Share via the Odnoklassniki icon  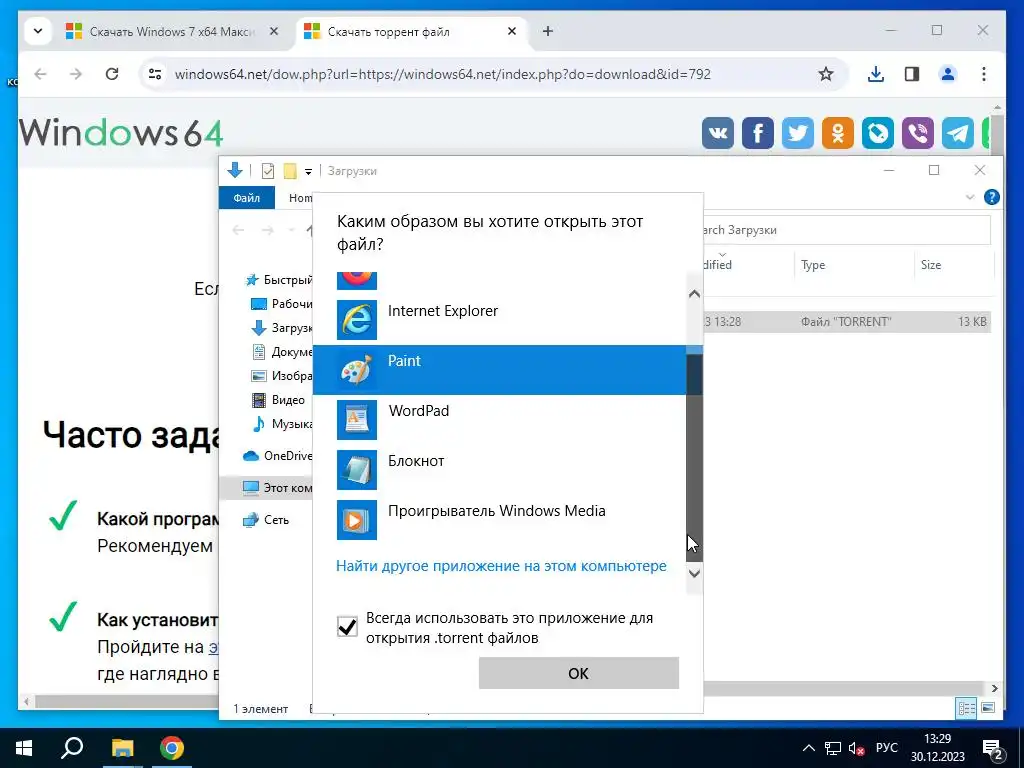pos(838,133)
